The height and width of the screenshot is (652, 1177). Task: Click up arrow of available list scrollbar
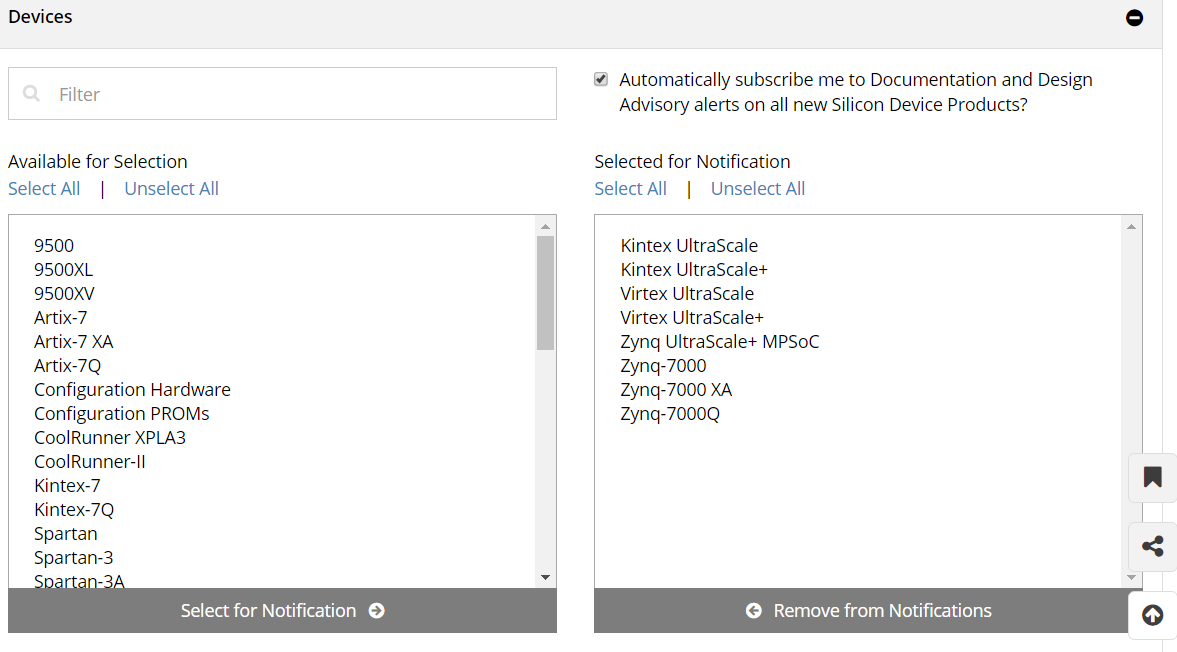tap(545, 226)
